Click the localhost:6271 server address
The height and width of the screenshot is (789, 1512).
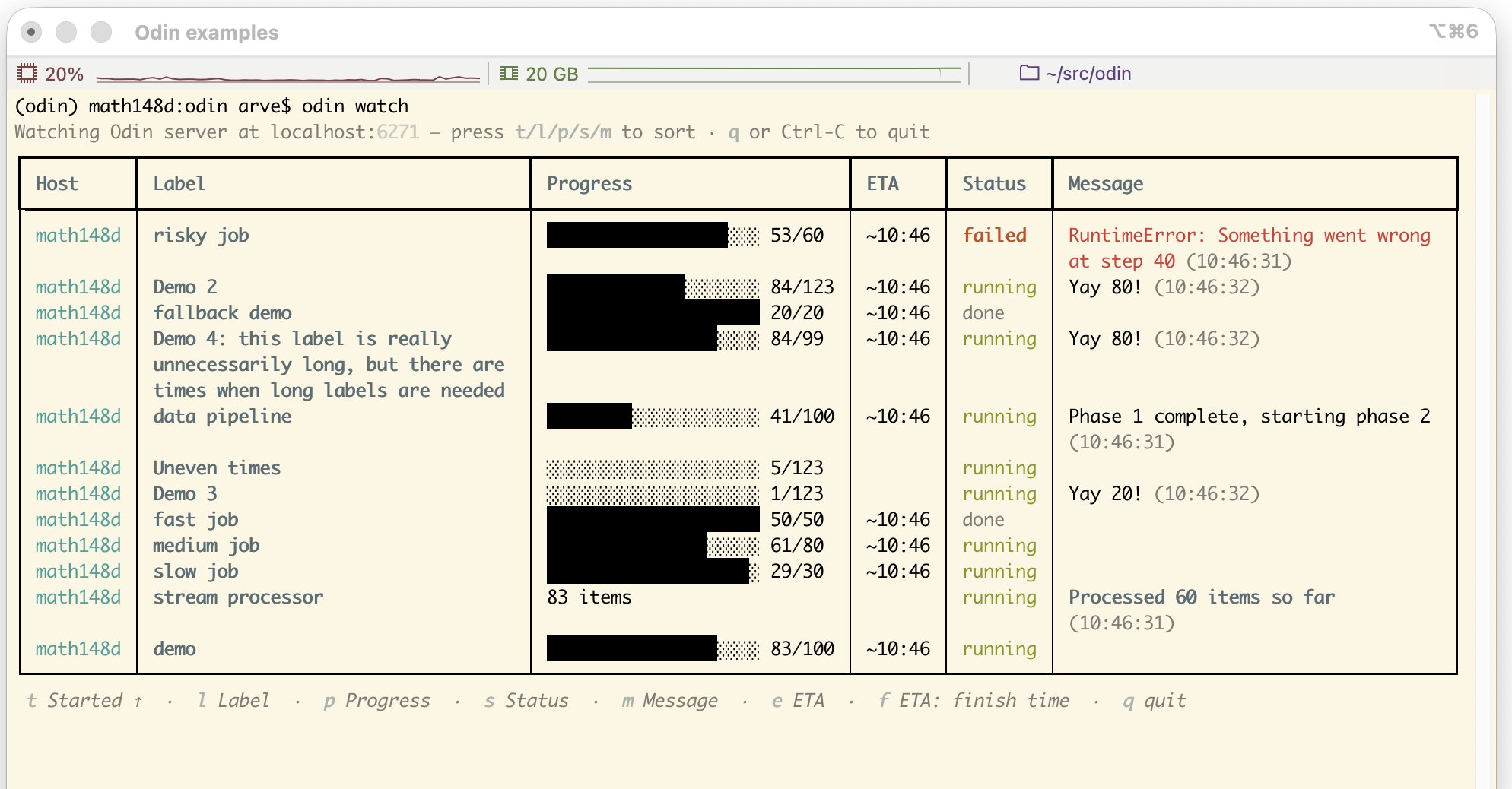tap(345, 132)
